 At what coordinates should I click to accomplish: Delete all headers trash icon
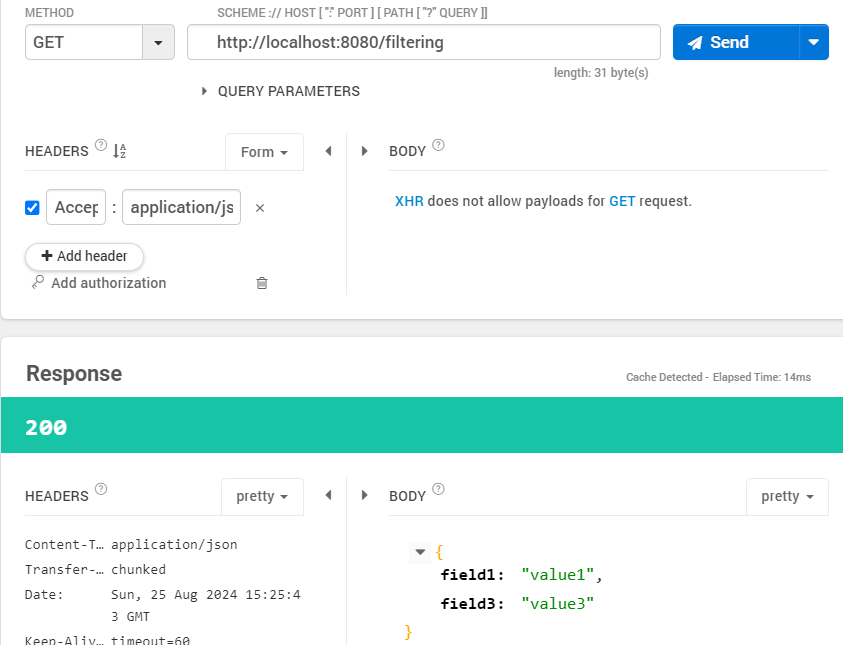[x=262, y=283]
